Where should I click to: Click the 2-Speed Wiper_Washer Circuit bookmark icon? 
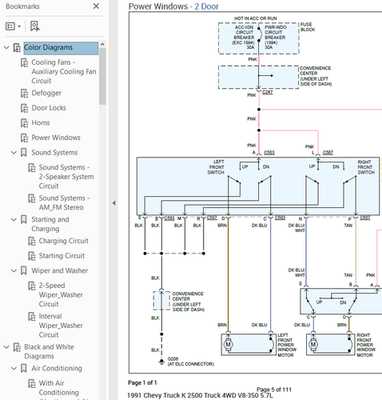32,286
